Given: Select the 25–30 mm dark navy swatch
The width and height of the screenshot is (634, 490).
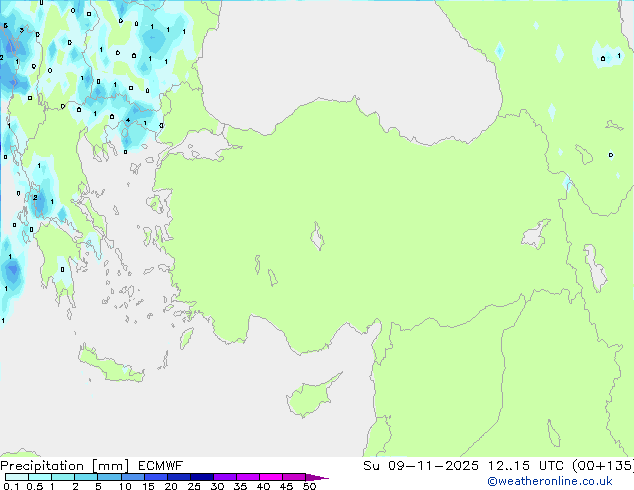Looking at the screenshot, I should pyautogui.click(x=202, y=477).
